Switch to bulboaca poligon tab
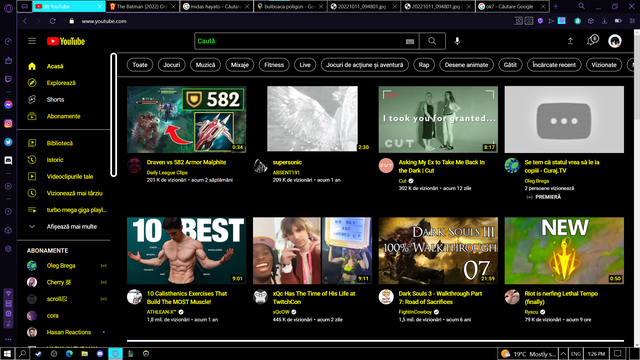The image size is (640, 360). pos(290,7)
